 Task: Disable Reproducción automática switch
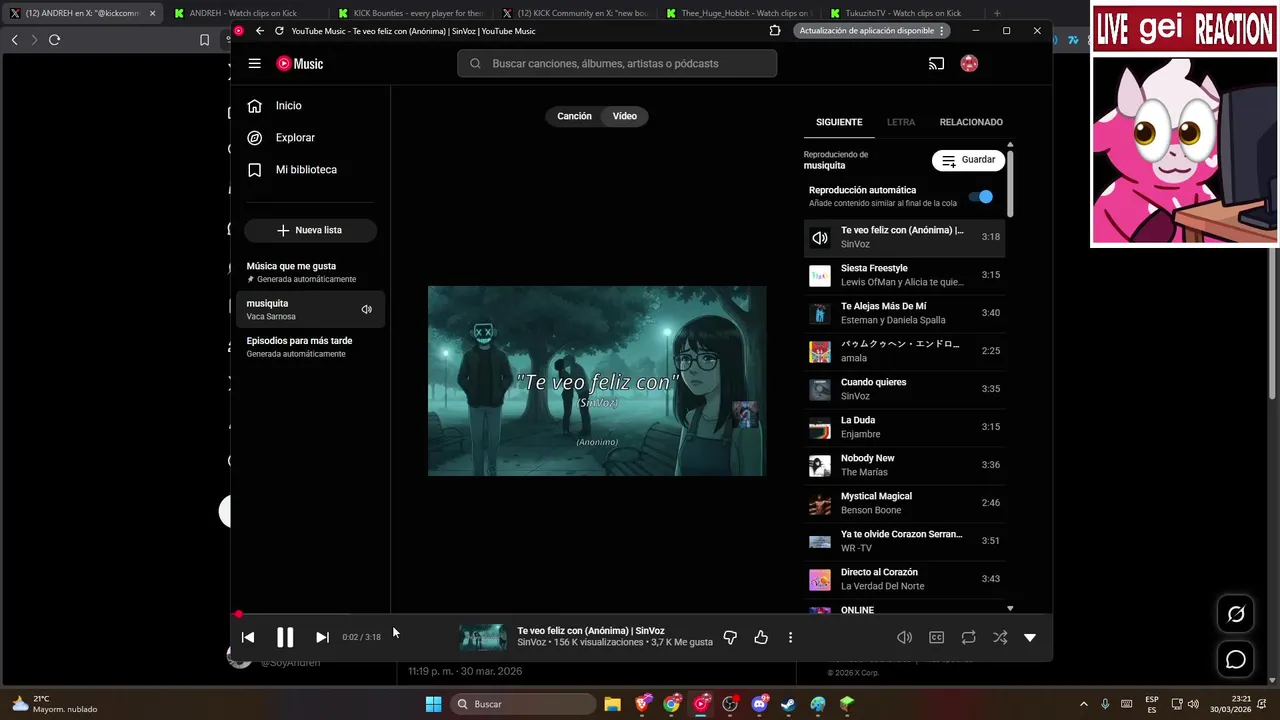click(x=981, y=197)
